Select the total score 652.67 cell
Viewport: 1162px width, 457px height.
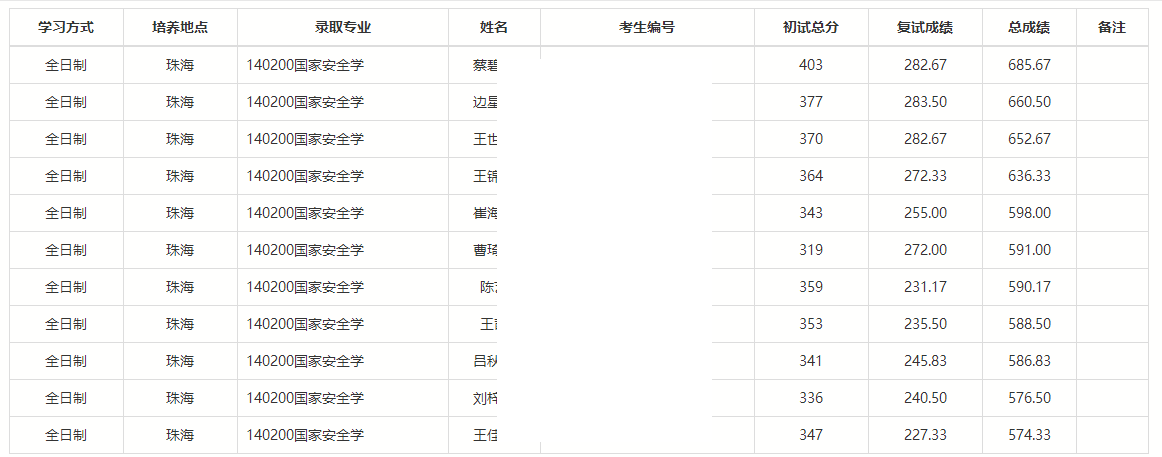pos(1029,139)
